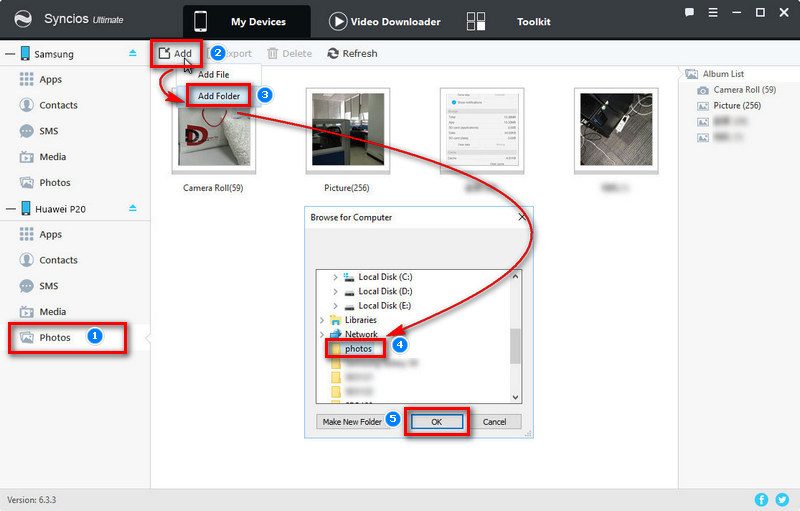Click the folder tree scrollbar thumb

pyautogui.click(x=515, y=346)
